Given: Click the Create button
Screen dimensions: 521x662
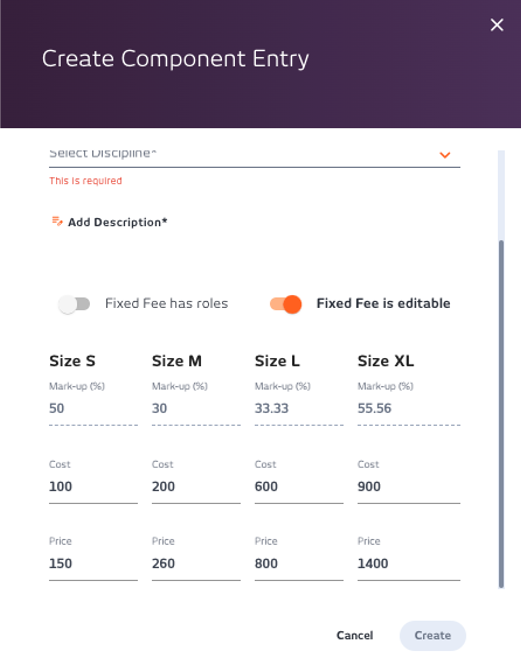Looking at the screenshot, I should 433,635.
